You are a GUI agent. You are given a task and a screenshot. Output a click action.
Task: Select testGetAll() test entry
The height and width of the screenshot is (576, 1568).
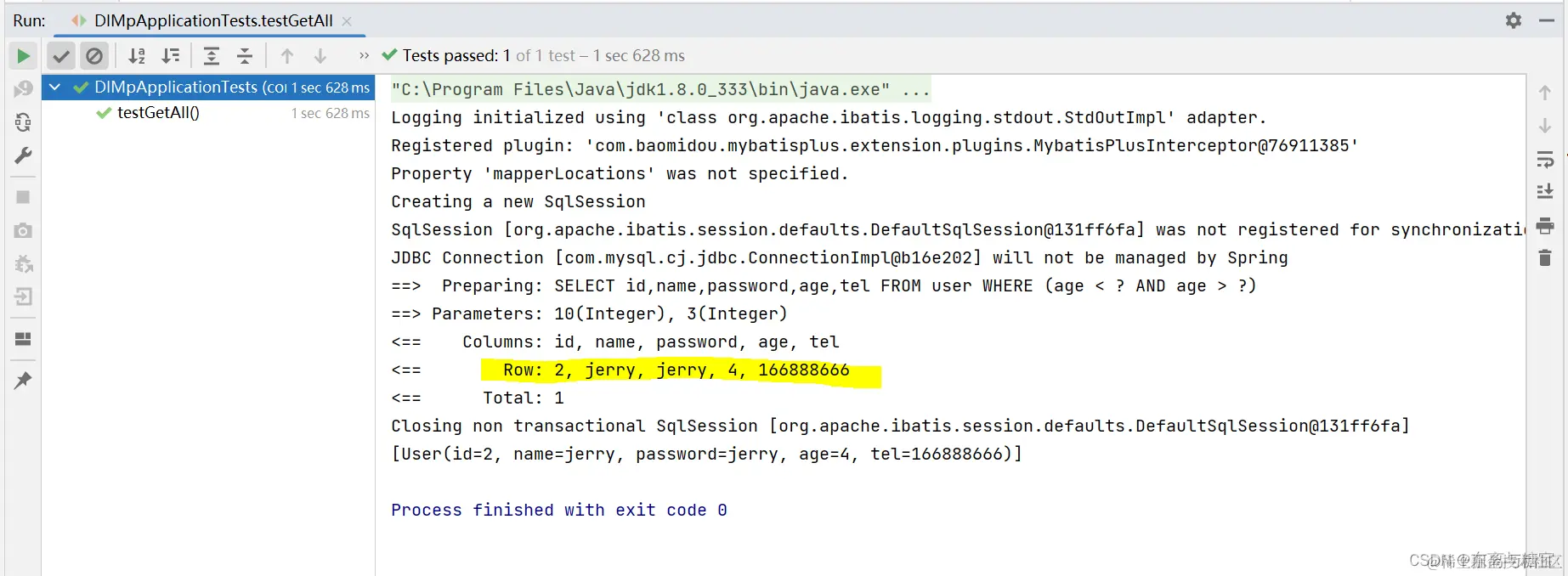pyautogui.click(x=158, y=113)
